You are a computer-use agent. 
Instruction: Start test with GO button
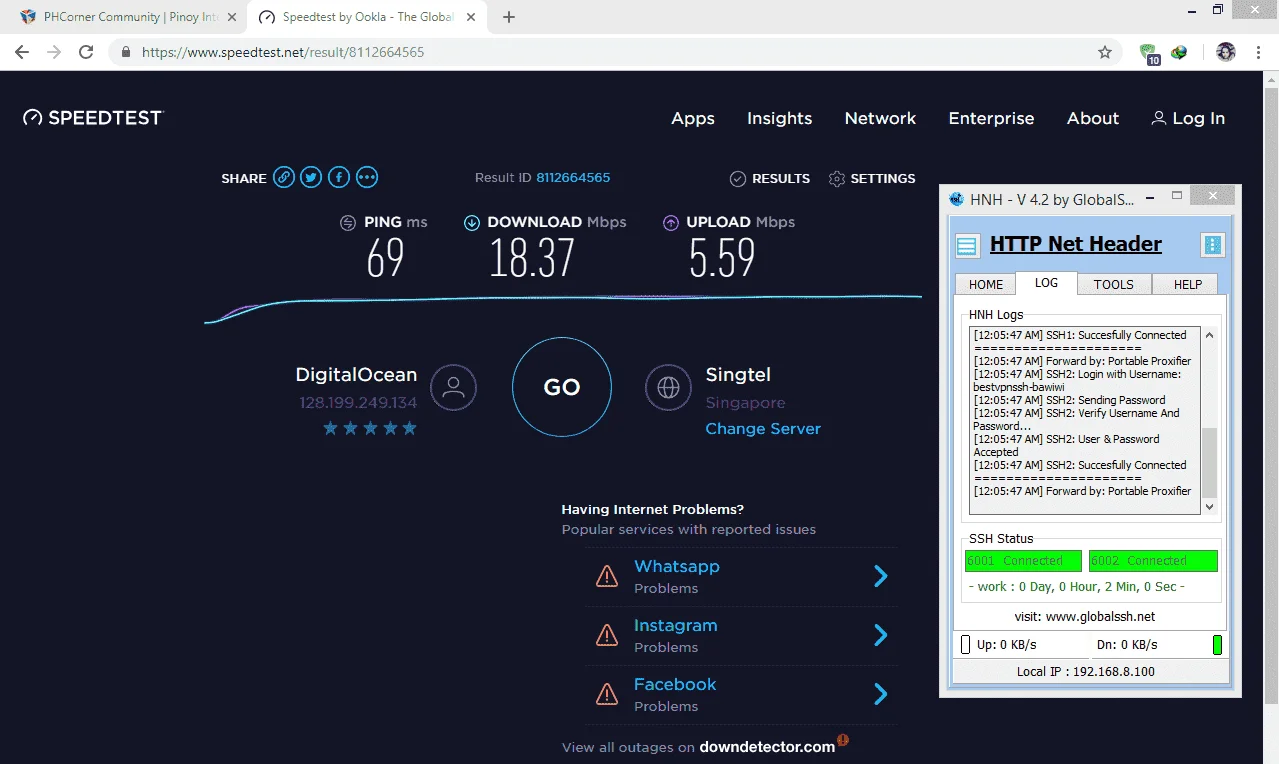coord(561,387)
